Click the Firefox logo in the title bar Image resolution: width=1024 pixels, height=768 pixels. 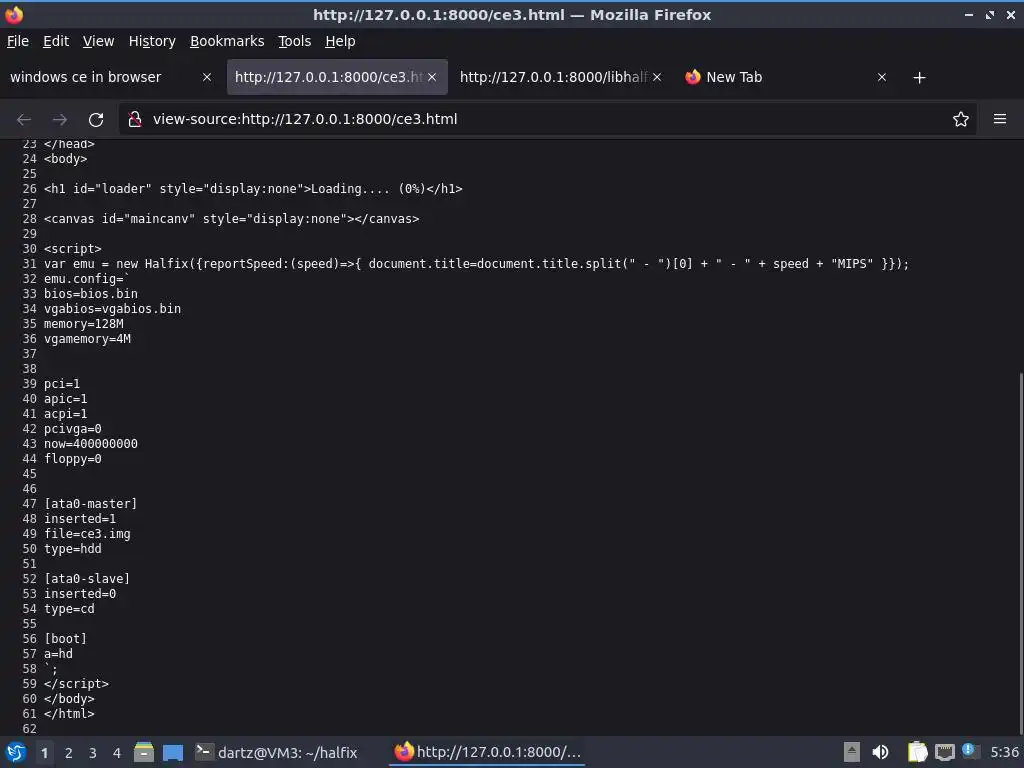click(14, 14)
